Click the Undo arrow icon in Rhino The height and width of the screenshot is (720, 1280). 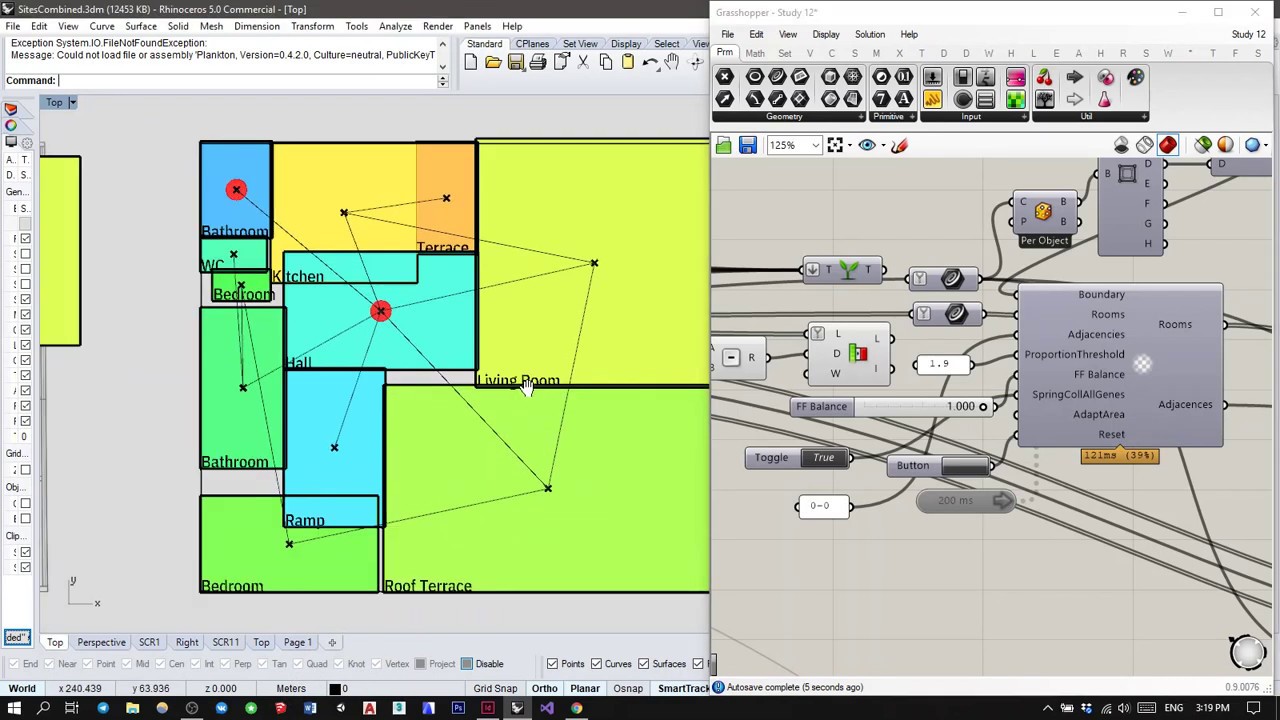click(x=650, y=62)
